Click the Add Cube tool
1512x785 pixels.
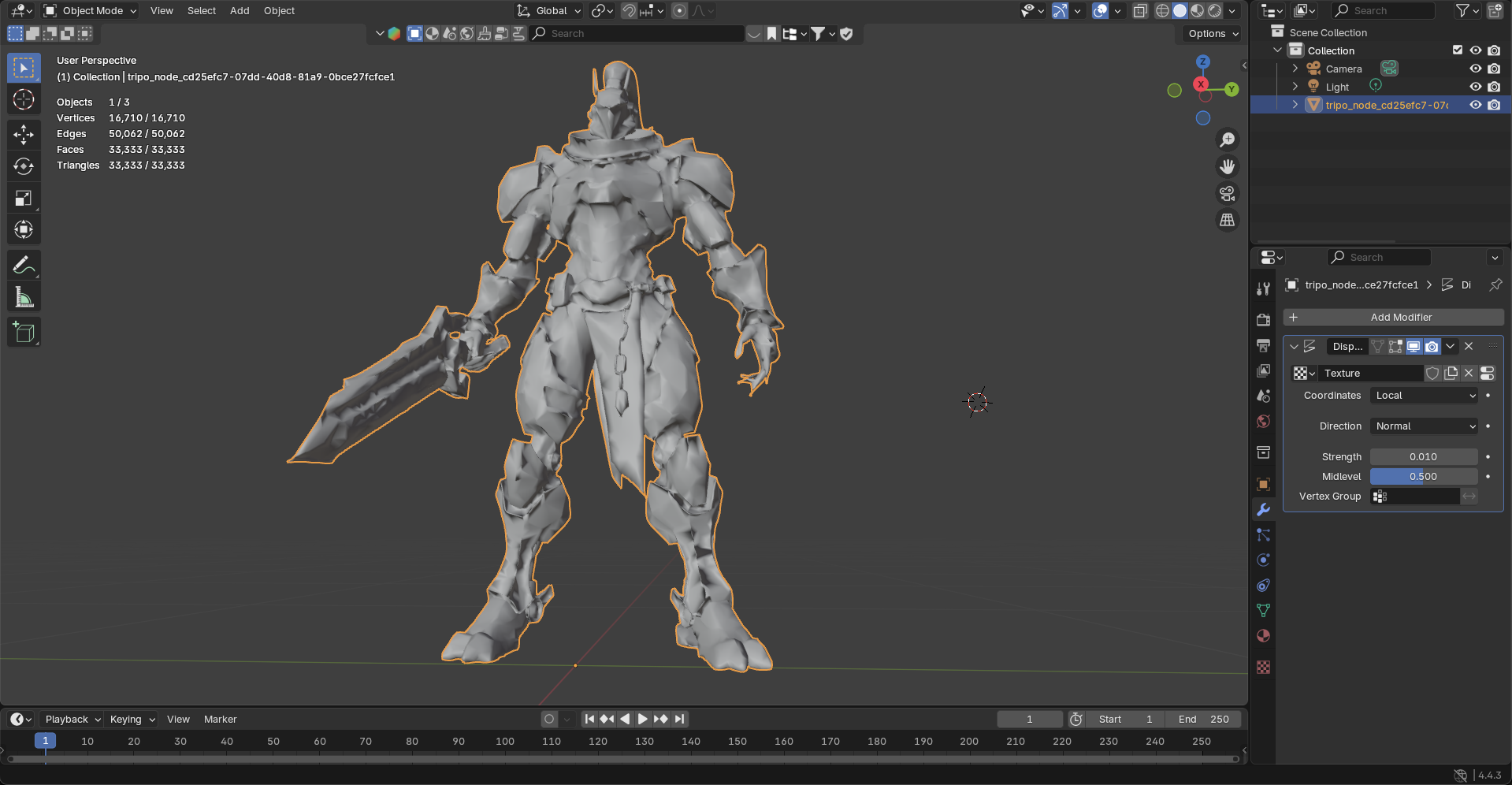tap(24, 333)
